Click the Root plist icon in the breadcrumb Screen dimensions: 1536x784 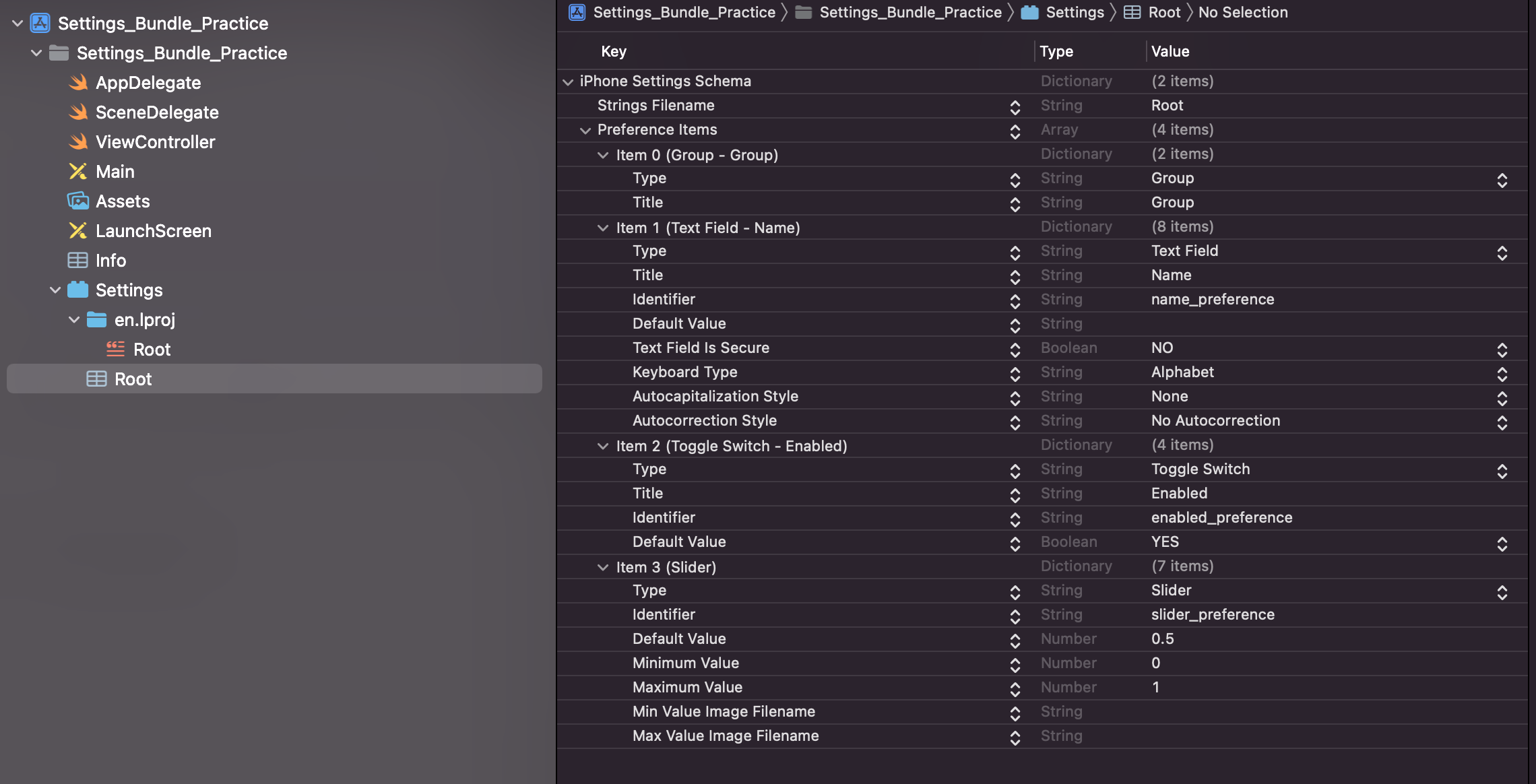(1132, 12)
